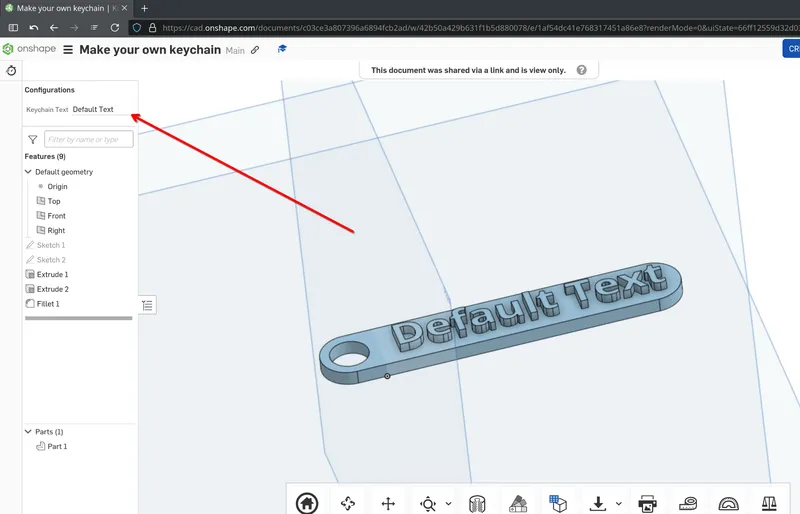The width and height of the screenshot is (800, 514).
Task: Click the filter funnel icon
Action: (32, 140)
